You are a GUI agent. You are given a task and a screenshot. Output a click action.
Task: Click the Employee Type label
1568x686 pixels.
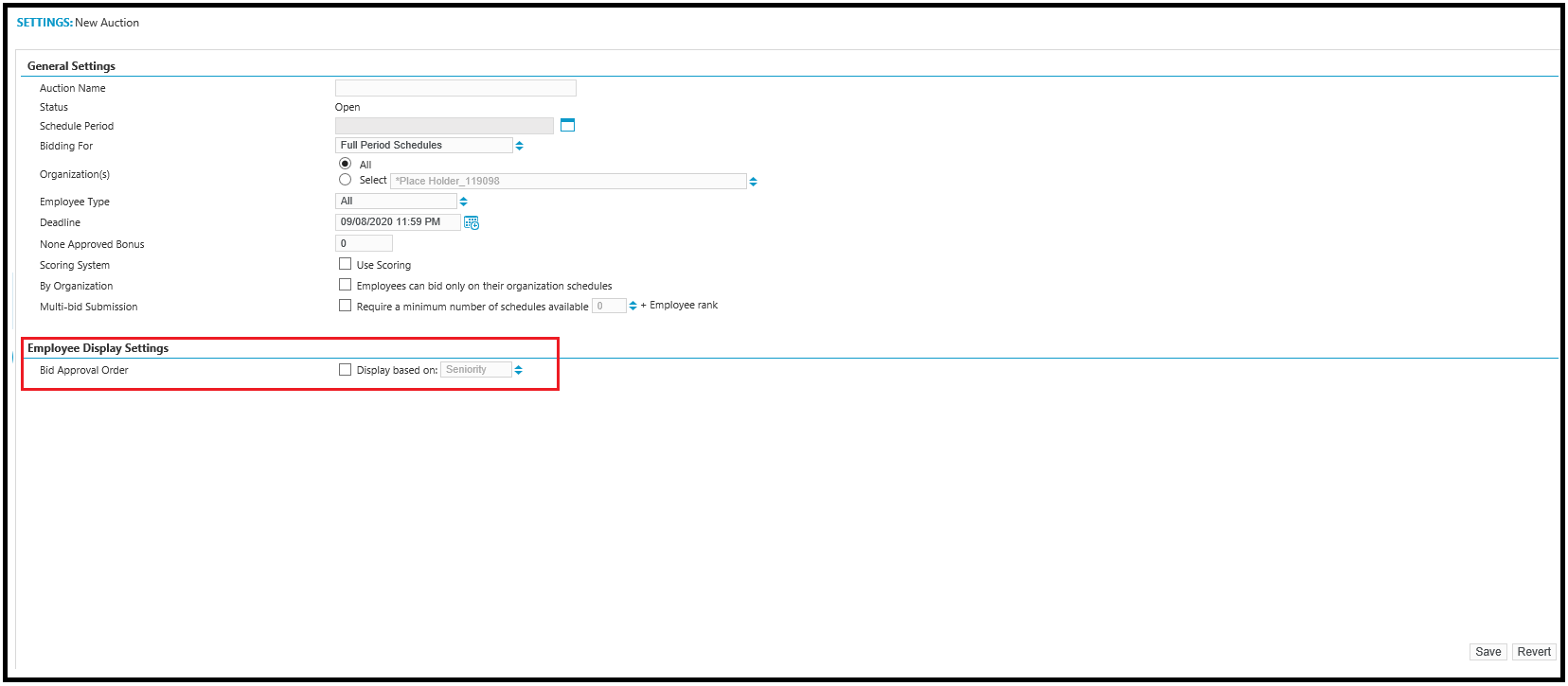(x=75, y=202)
